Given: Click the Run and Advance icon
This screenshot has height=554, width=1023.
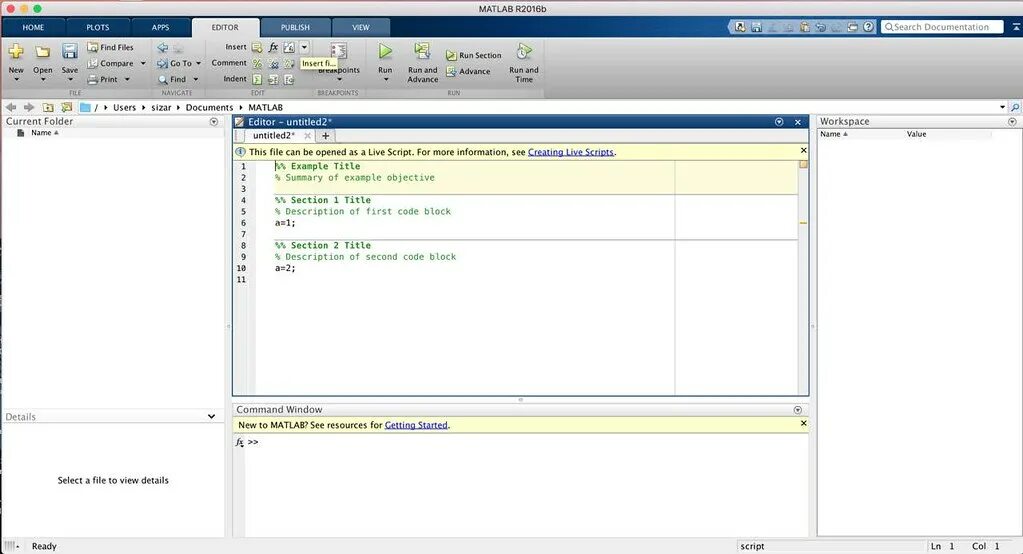Looking at the screenshot, I should pyautogui.click(x=423, y=52).
